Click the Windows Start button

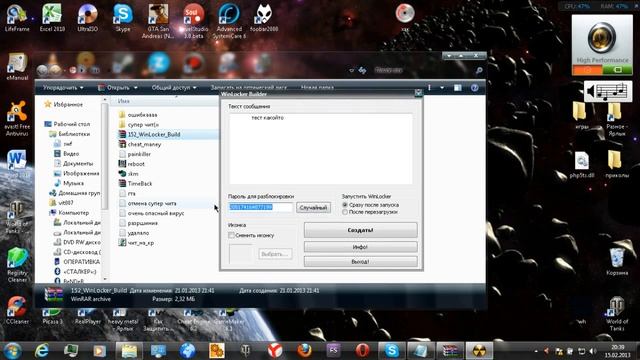click(12, 351)
